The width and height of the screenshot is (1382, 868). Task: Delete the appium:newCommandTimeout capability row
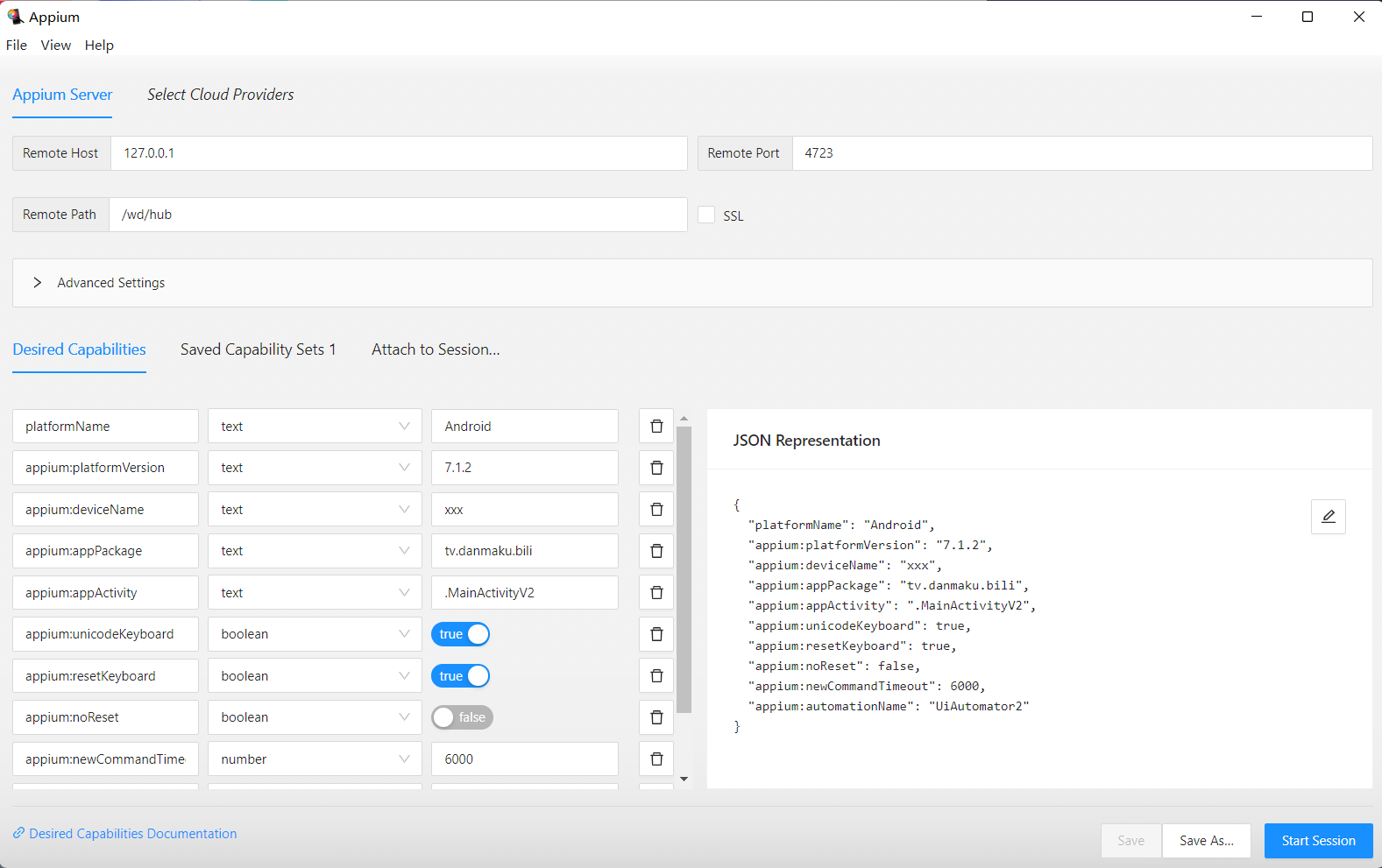(656, 759)
